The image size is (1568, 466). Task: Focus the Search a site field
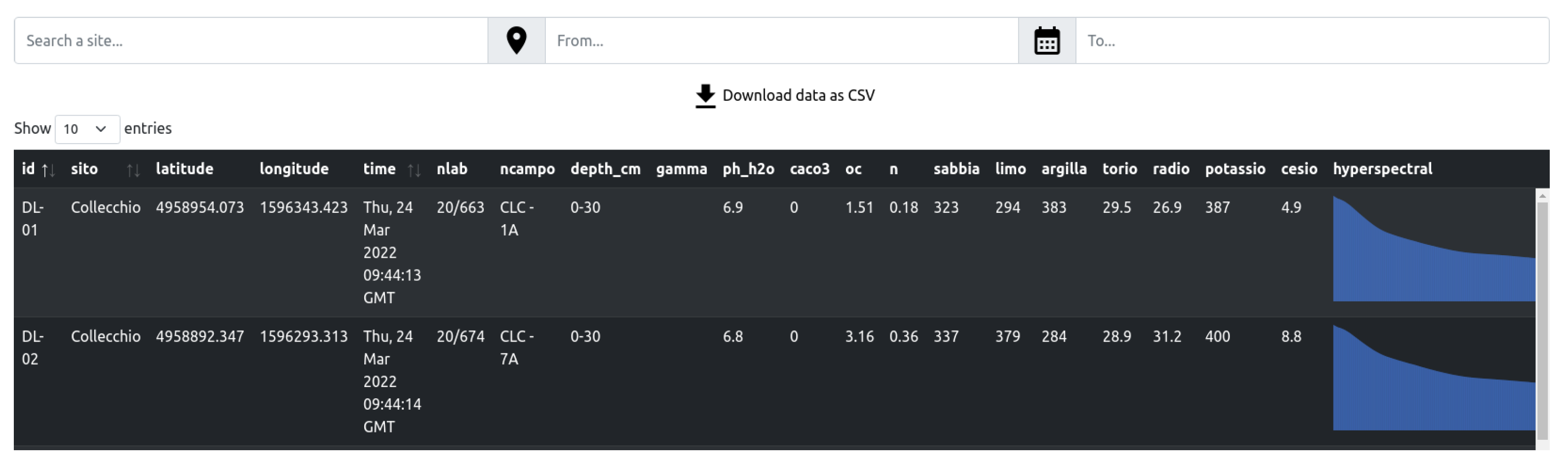[x=251, y=41]
